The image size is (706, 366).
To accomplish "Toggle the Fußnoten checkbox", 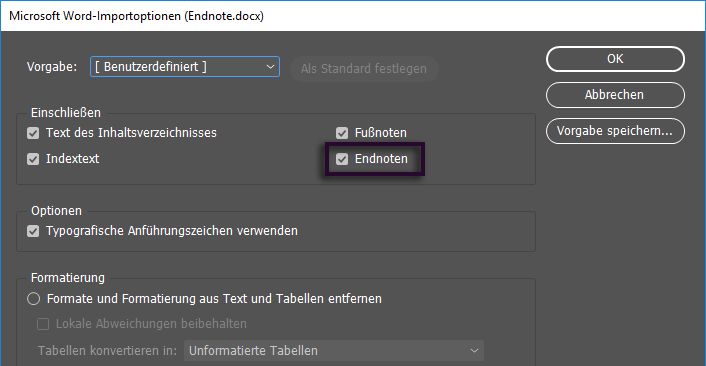I will pos(342,133).
